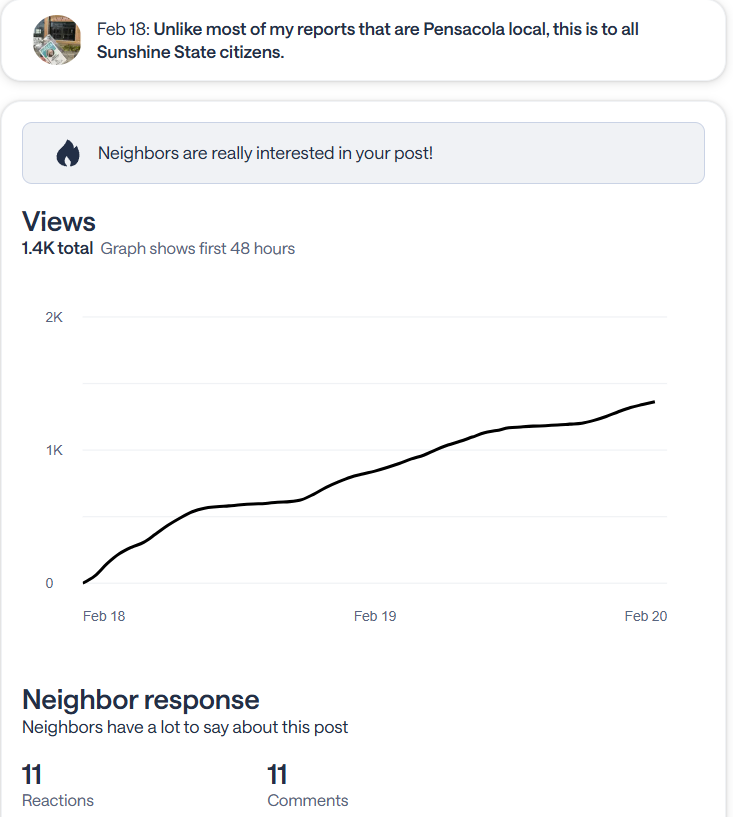Open the Feb 18 post title text
The width and height of the screenshot is (733, 817).
pyautogui.click(x=368, y=41)
